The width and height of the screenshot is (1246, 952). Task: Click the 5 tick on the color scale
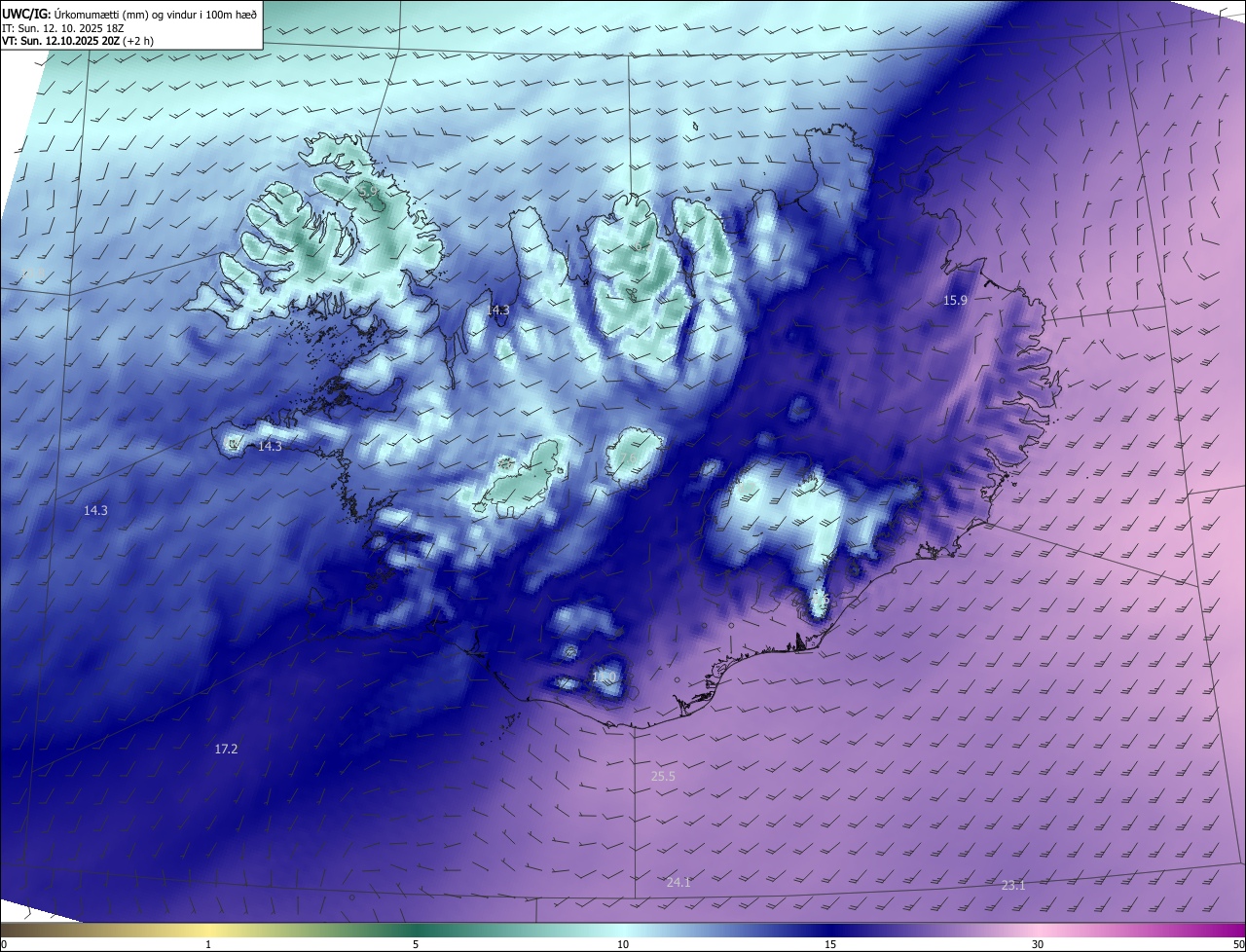(416, 944)
